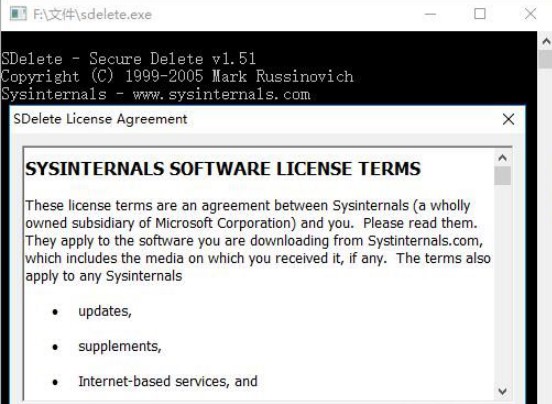The width and height of the screenshot is (552, 404).
Task: Click the license text scroll-up arrow
Action: pos(502,158)
